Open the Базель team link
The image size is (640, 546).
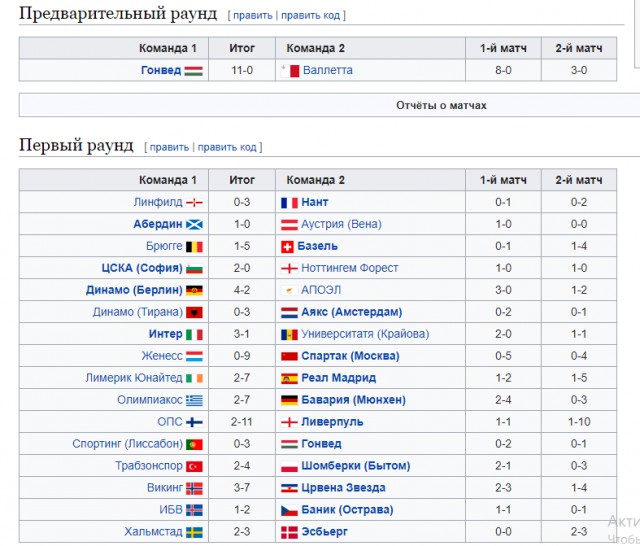318,246
